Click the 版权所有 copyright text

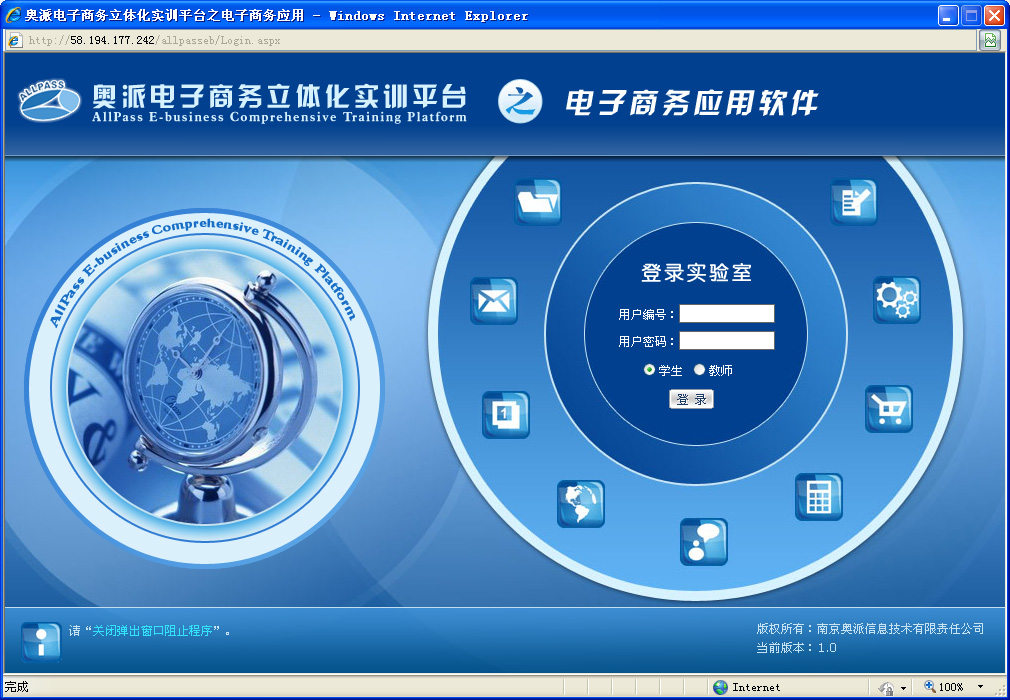pyautogui.click(x=870, y=629)
